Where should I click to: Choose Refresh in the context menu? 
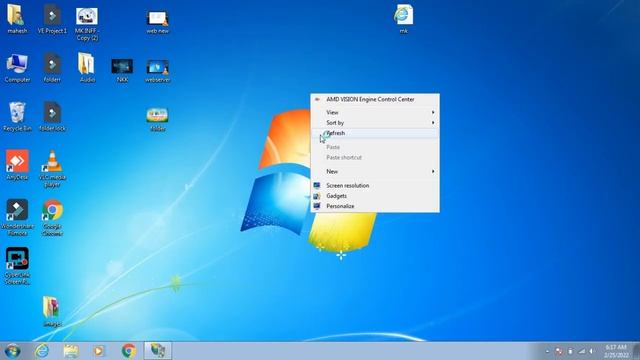point(375,133)
